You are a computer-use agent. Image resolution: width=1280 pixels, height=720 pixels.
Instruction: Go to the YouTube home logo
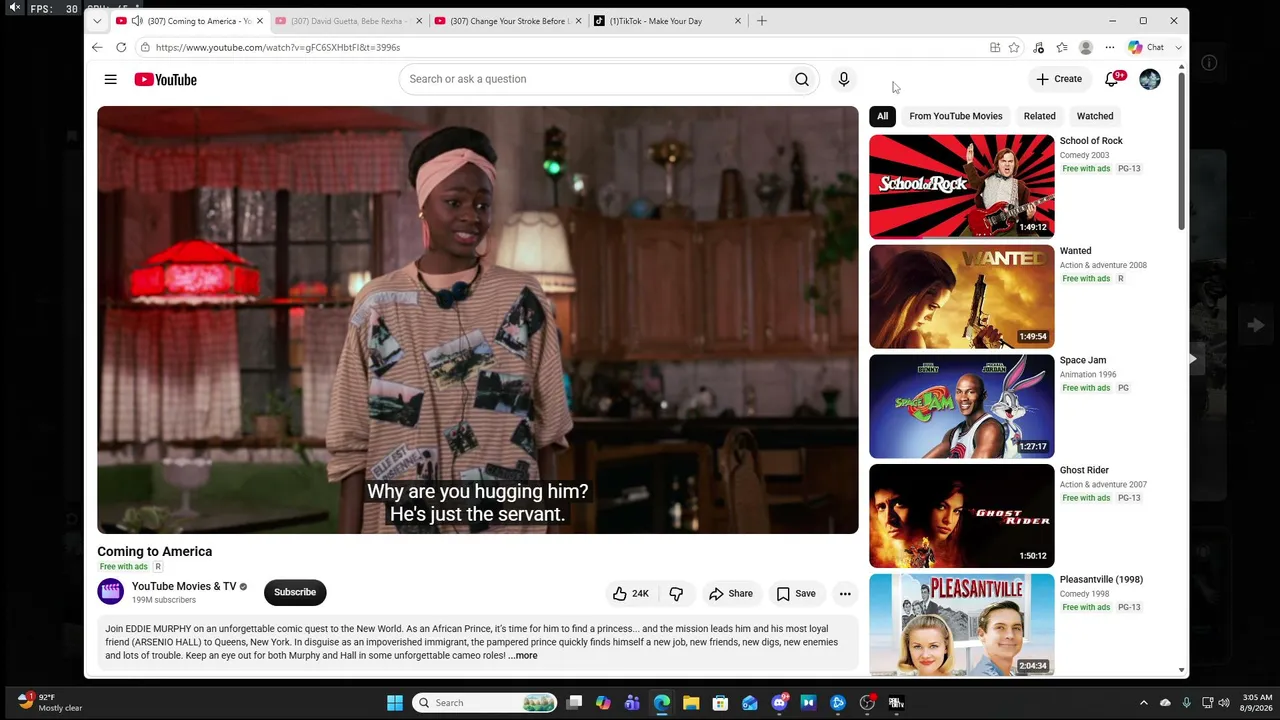pos(166,79)
